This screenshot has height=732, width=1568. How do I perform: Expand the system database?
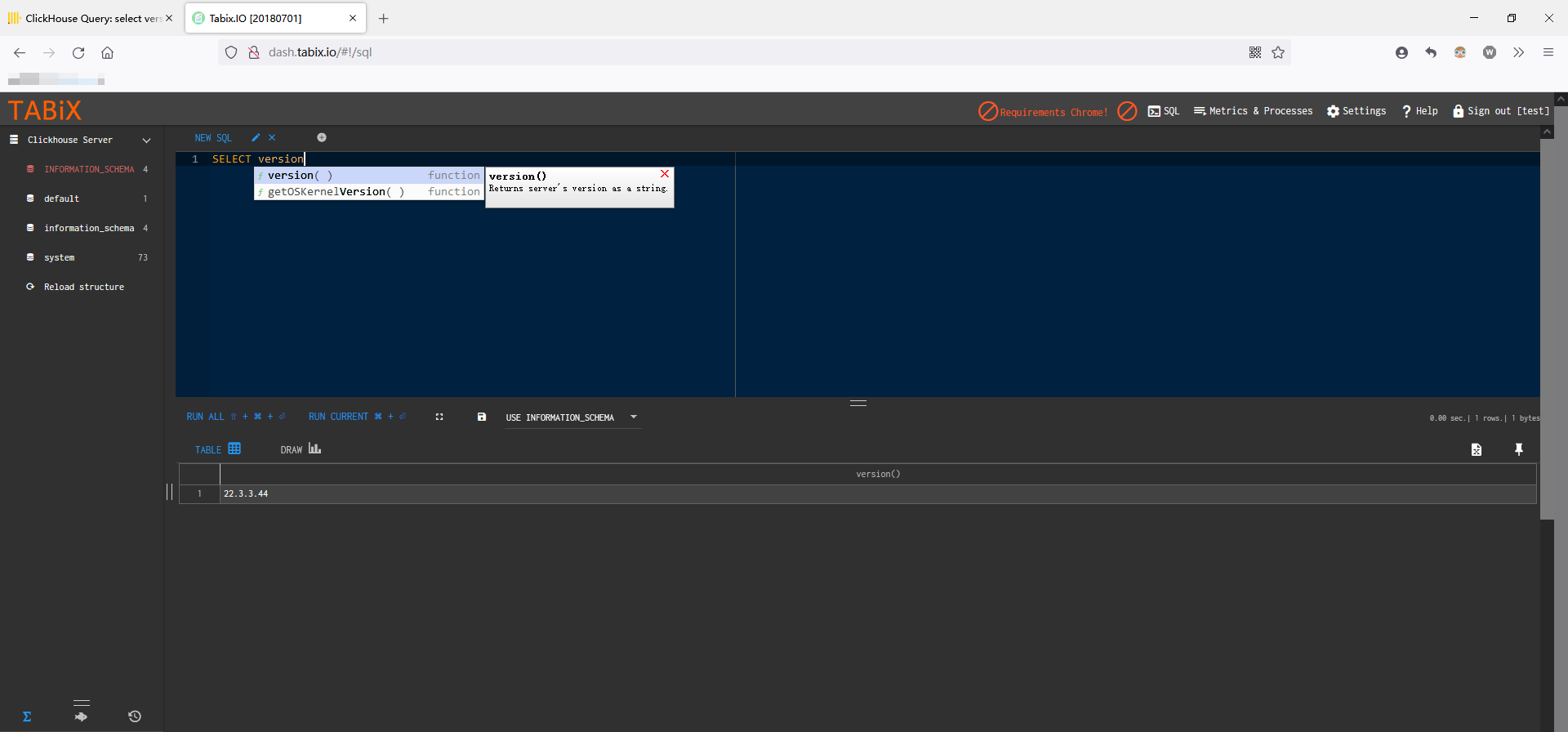[59, 257]
